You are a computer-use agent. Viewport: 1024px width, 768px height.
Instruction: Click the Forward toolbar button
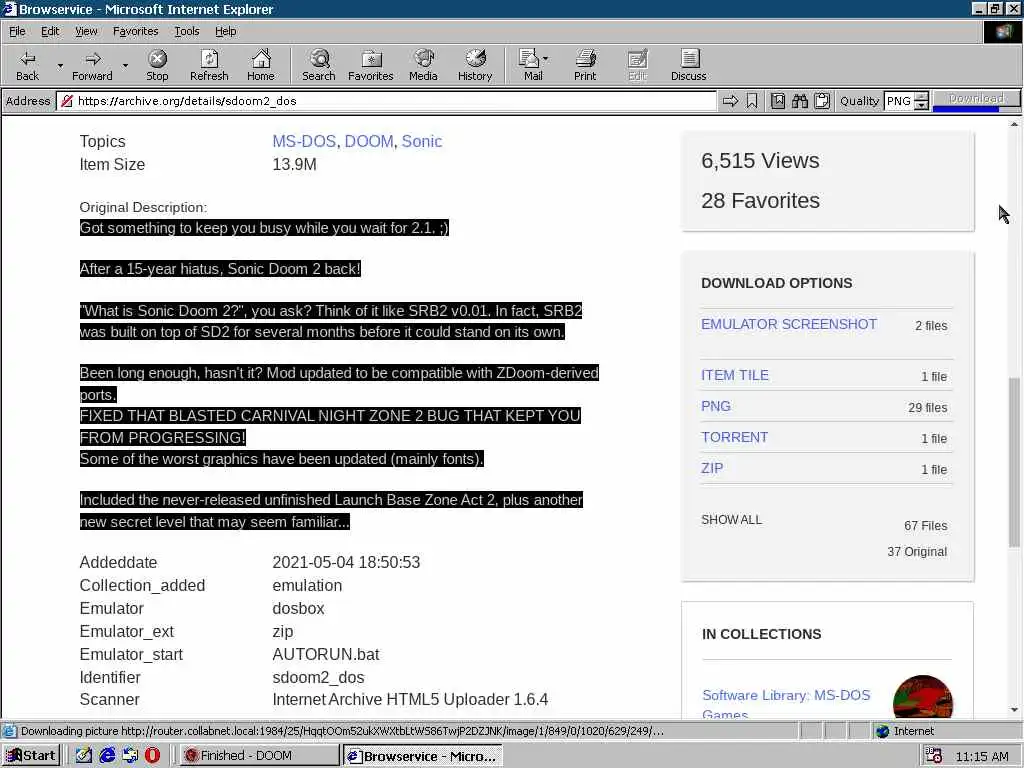(x=92, y=65)
